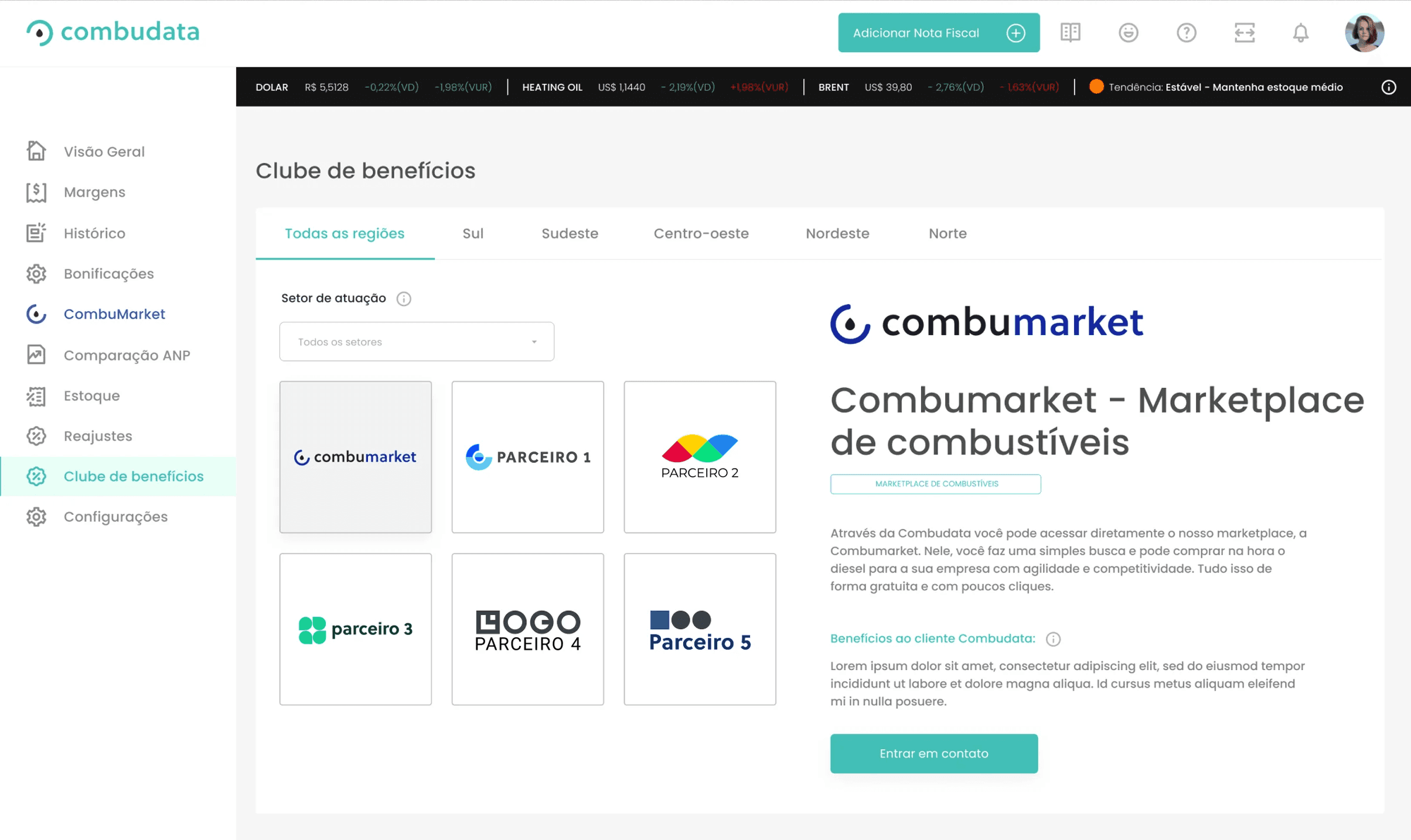Click info icon beside Setor de atuação
The height and width of the screenshot is (840, 1411).
403,298
